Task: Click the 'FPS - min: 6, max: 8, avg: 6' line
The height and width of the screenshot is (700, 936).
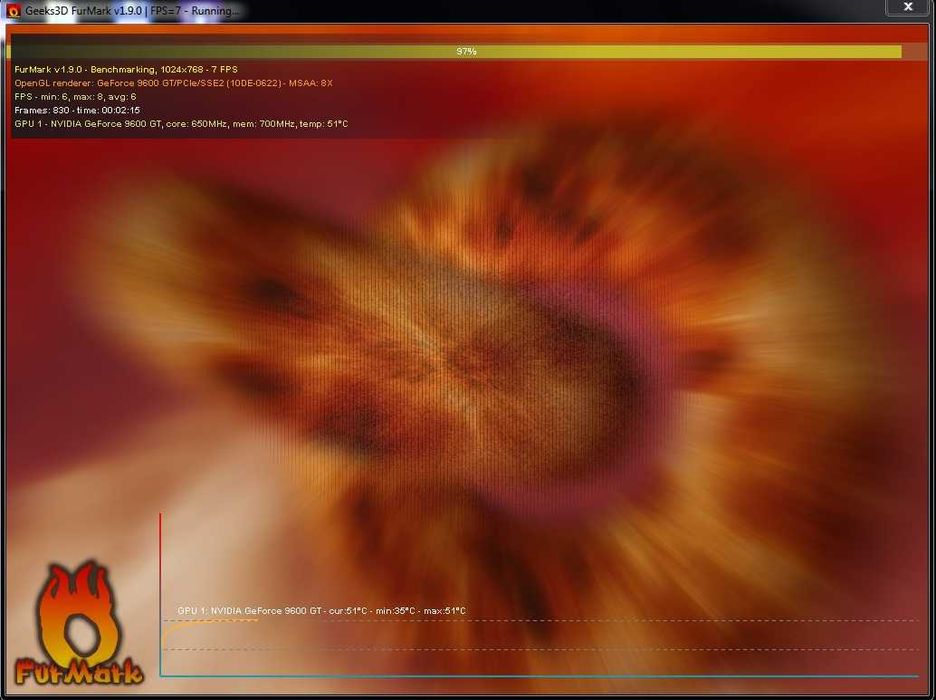Action: pos(75,97)
